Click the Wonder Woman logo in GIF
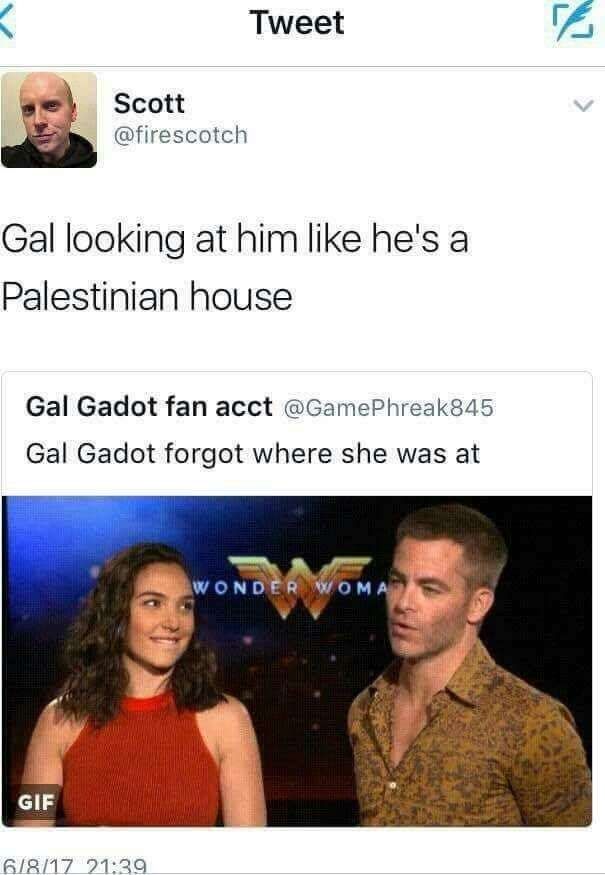This screenshot has height=875, width=605. [298, 587]
